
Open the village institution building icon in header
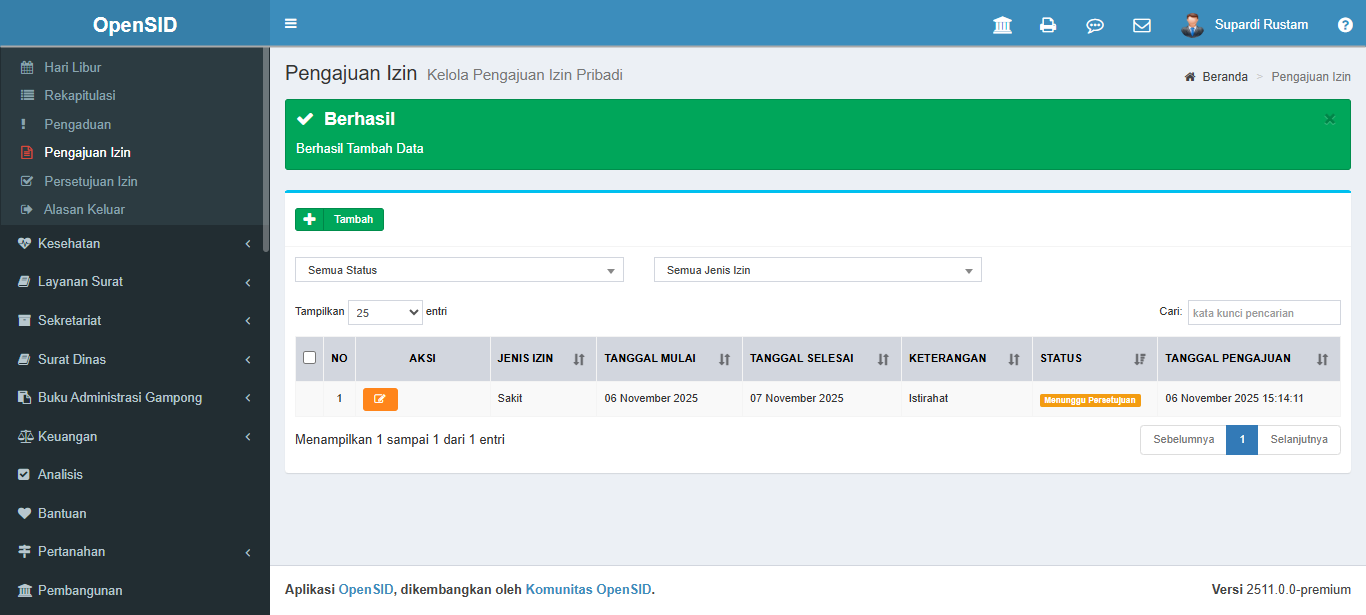click(1002, 25)
